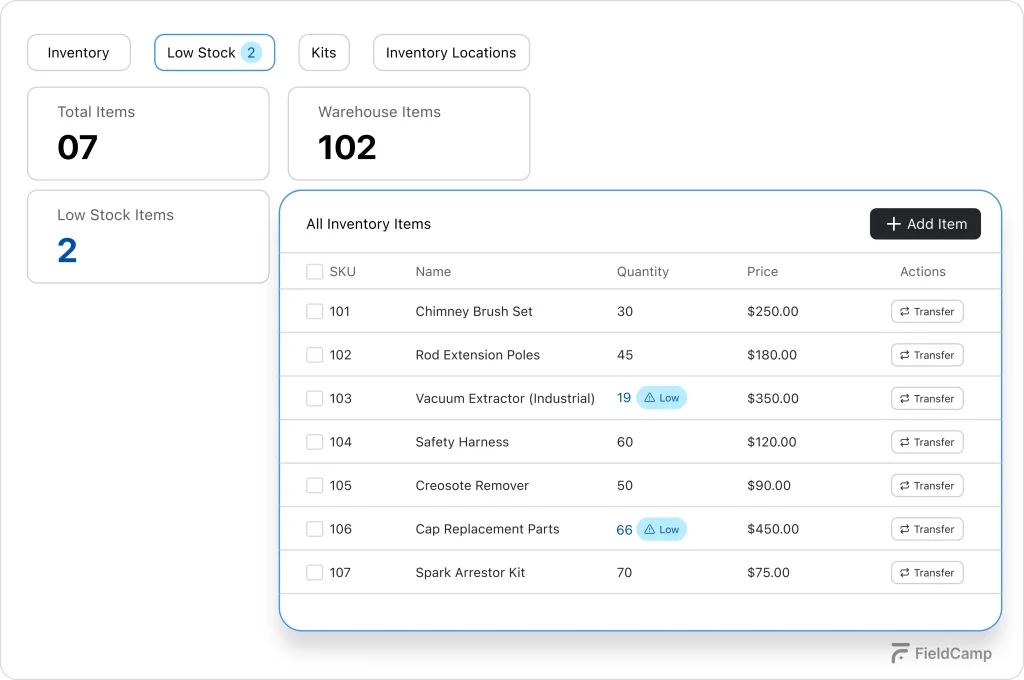Click the swap icon on Spark Arrestor Kit's Transfer button
The image size is (1024, 680).
[904, 572]
